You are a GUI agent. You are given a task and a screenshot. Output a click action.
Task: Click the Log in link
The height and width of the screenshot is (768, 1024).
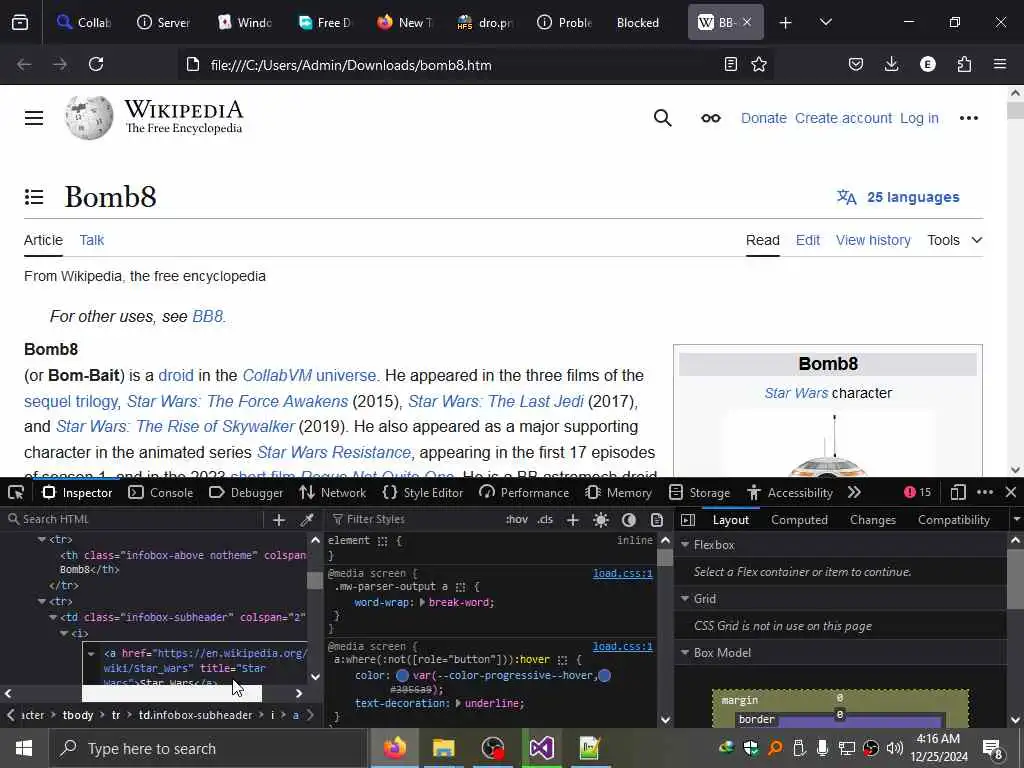(919, 118)
